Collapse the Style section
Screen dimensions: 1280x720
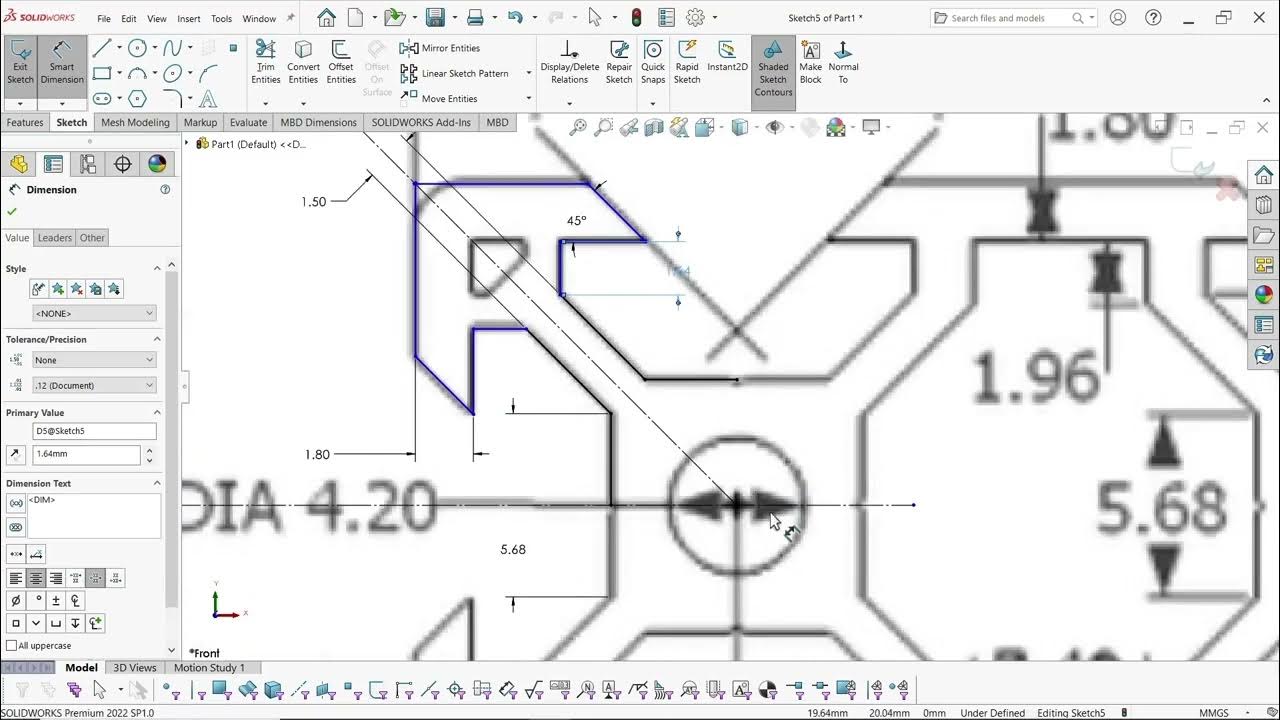[157, 268]
